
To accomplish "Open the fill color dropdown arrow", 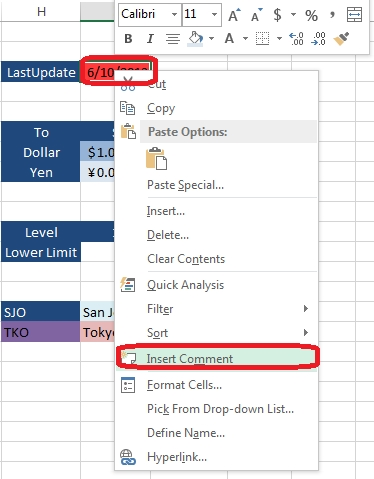I will pos(211,39).
